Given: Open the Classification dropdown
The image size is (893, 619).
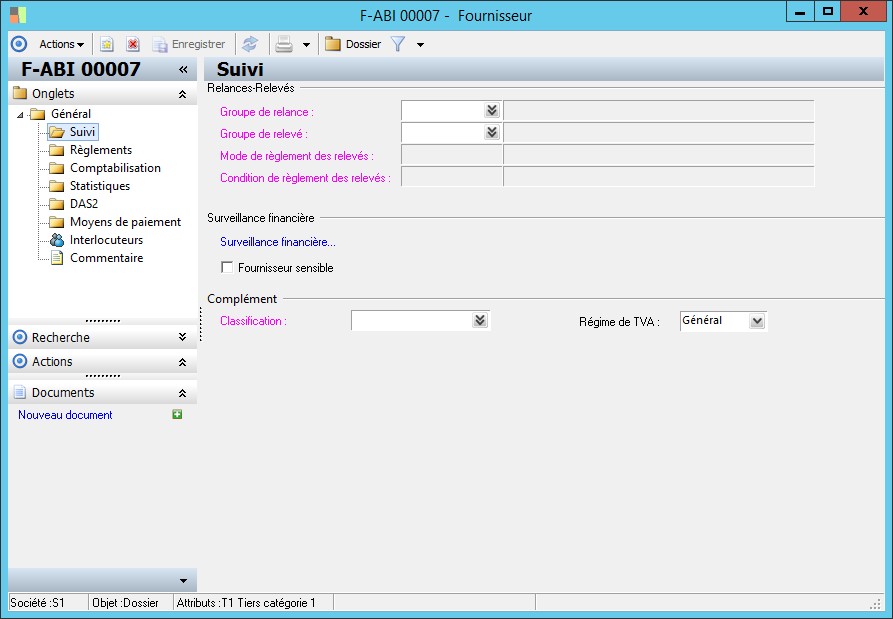Looking at the screenshot, I should pos(480,320).
